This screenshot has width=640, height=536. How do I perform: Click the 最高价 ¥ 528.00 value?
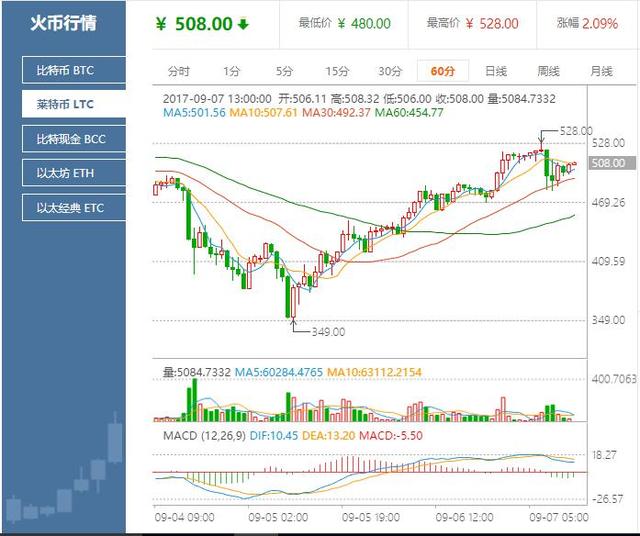coord(472,23)
